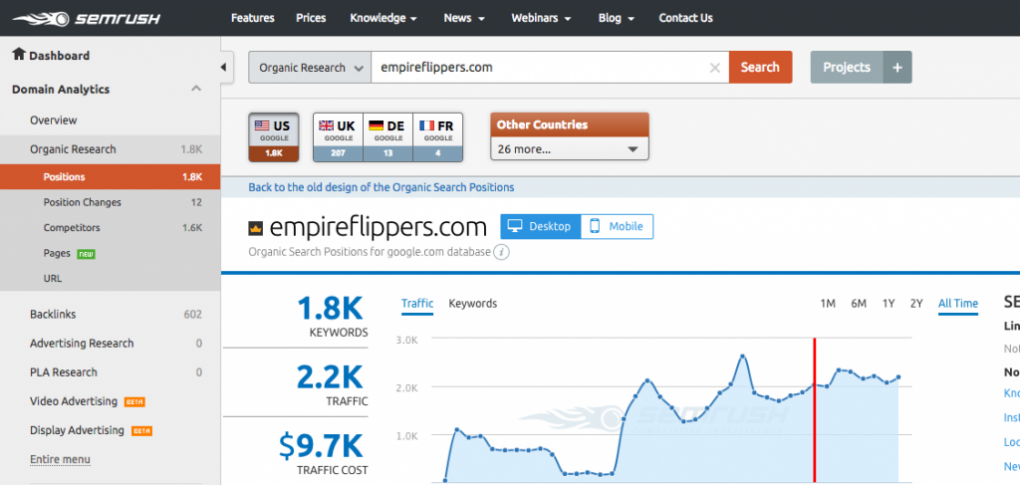
Task: Set chart range to 2Y
Action: [x=917, y=304]
